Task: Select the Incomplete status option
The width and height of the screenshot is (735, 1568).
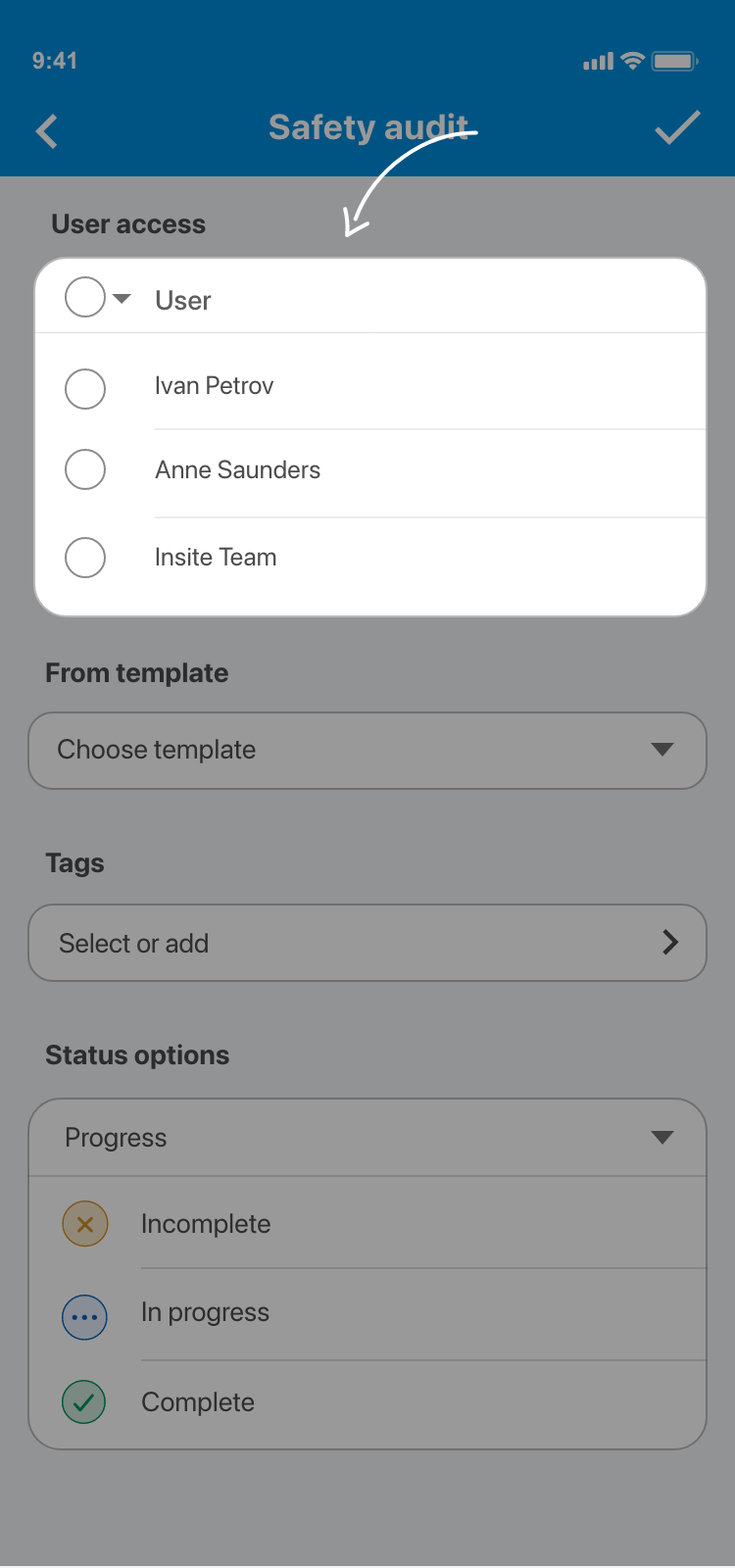Action: point(206,1224)
